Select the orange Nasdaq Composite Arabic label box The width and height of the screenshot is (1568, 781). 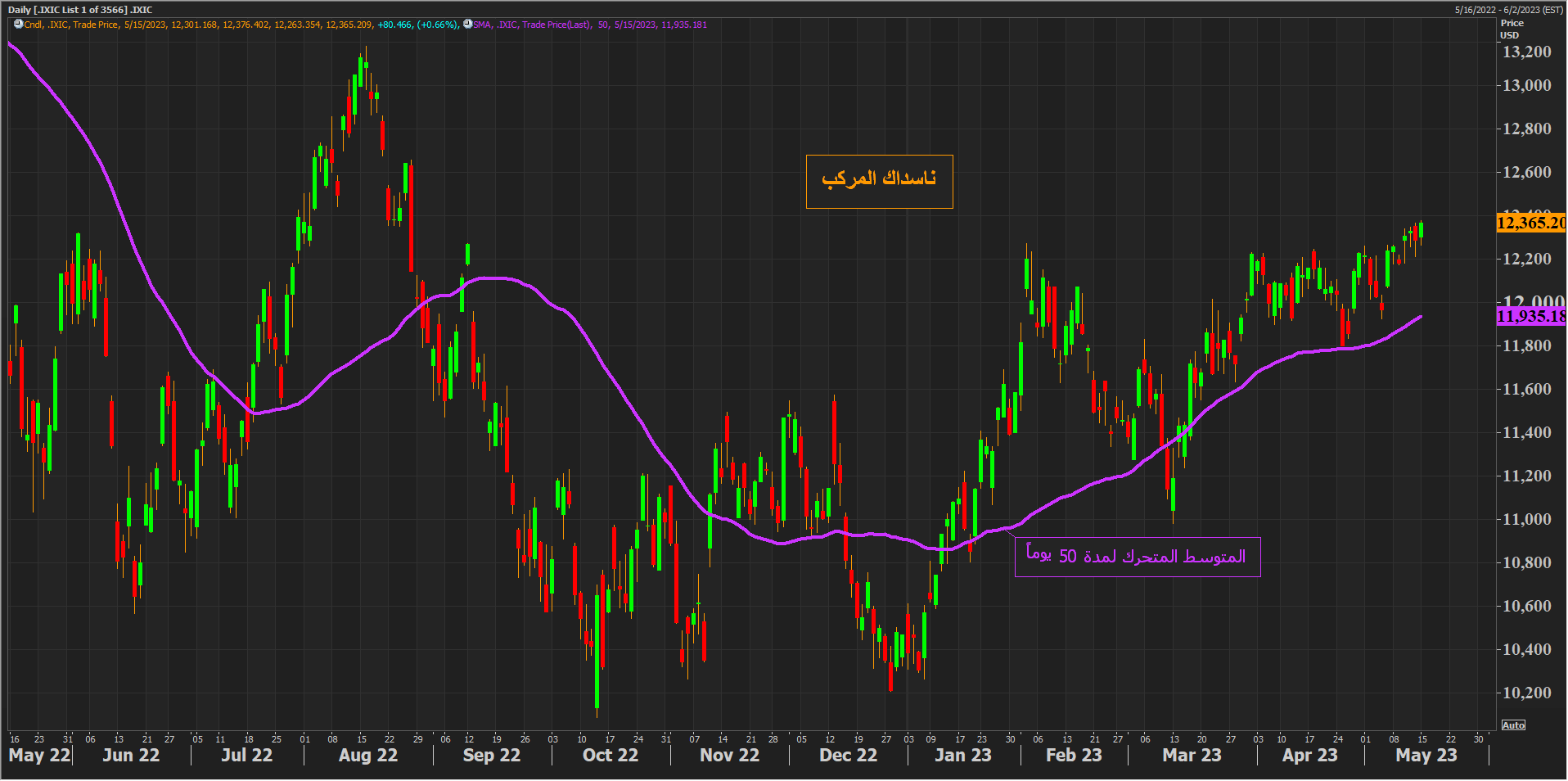click(879, 182)
